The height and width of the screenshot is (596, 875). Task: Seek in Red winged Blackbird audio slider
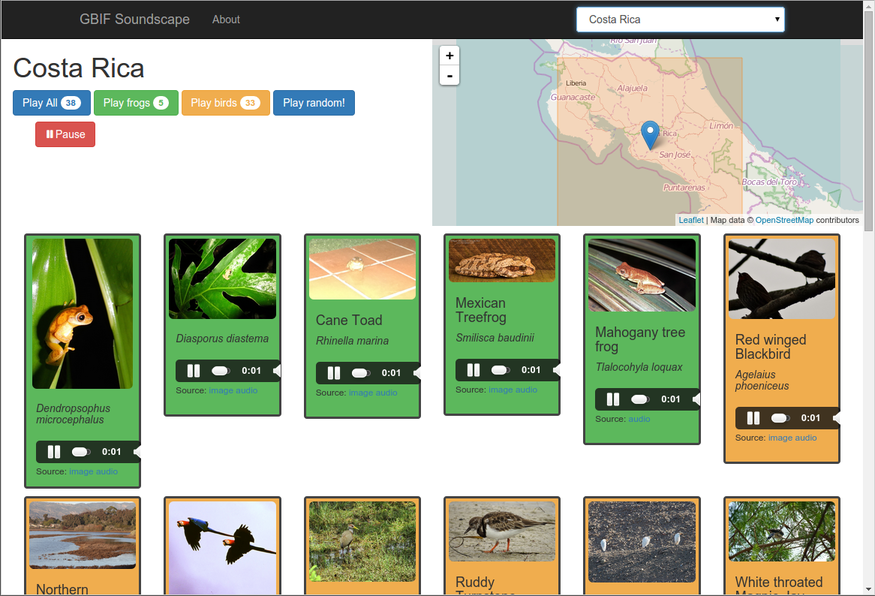click(780, 417)
